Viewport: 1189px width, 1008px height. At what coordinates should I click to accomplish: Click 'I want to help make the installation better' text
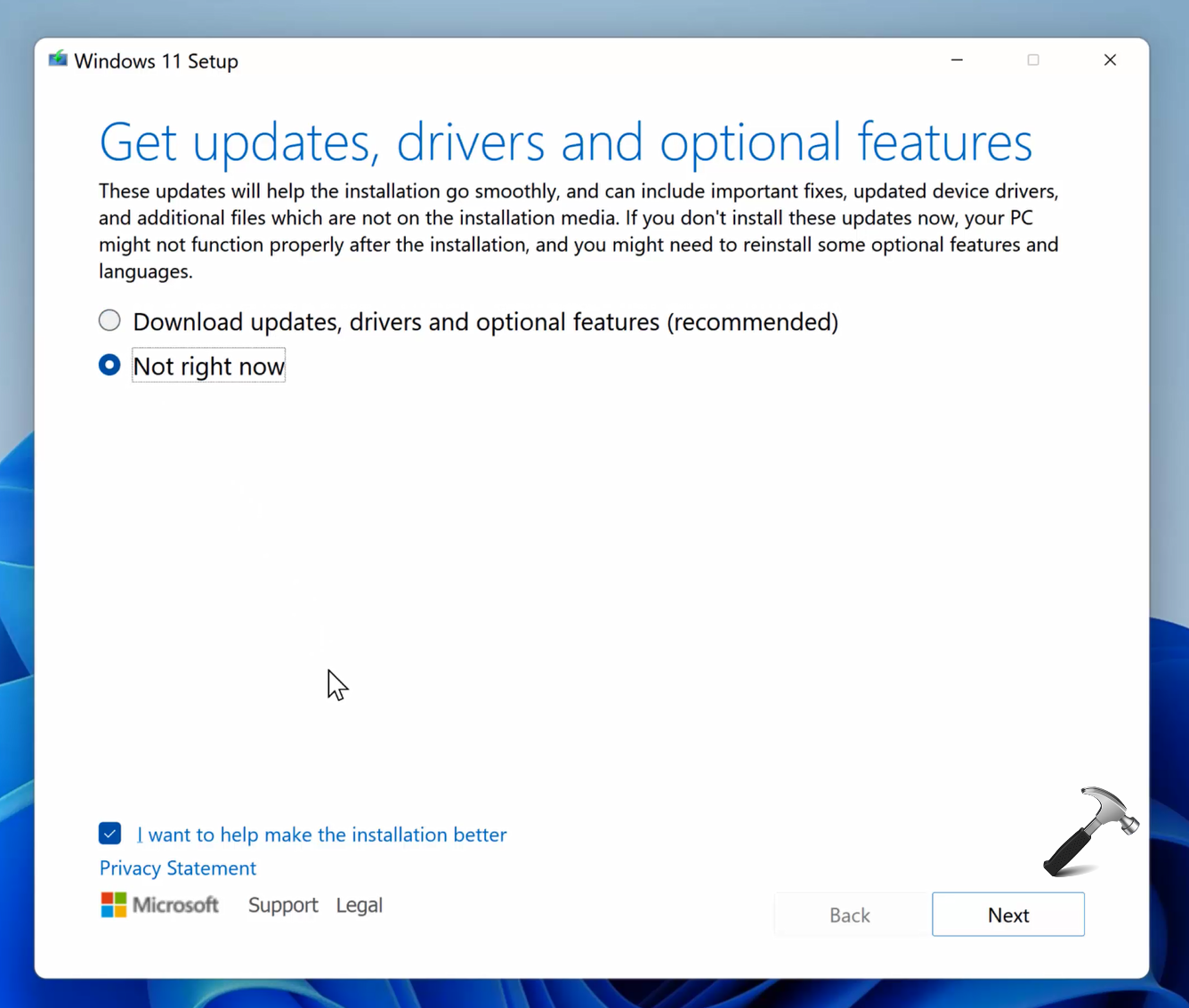click(x=322, y=835)
